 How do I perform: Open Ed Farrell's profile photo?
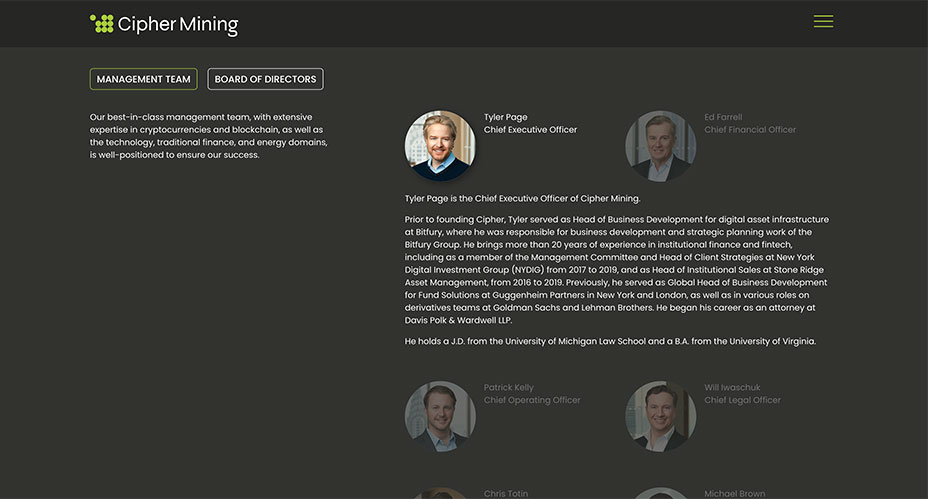tap(660, 146)
